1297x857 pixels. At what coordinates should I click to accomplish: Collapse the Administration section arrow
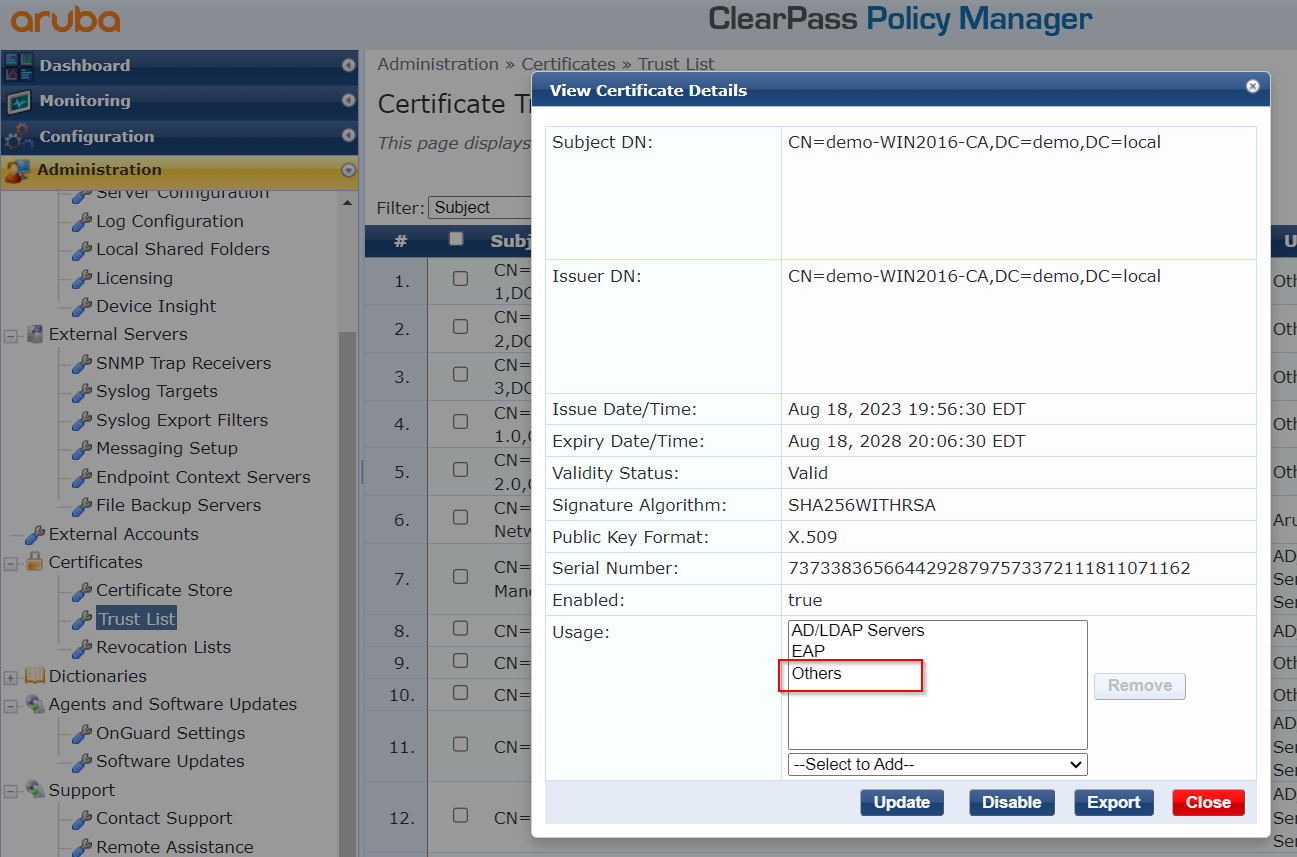click(x=348, y=171)
